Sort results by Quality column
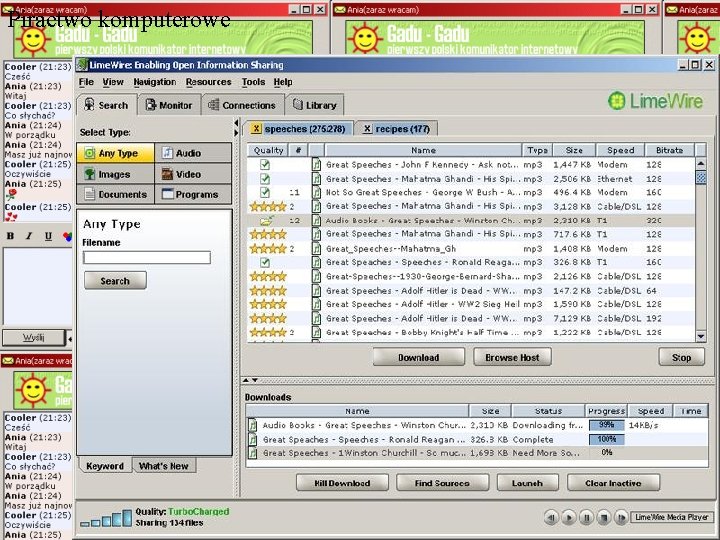 268,150
